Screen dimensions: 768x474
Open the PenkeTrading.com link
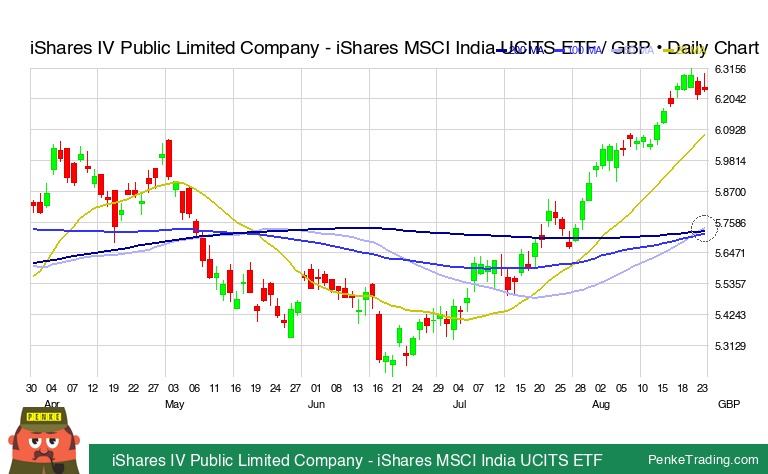click(703, 459)
